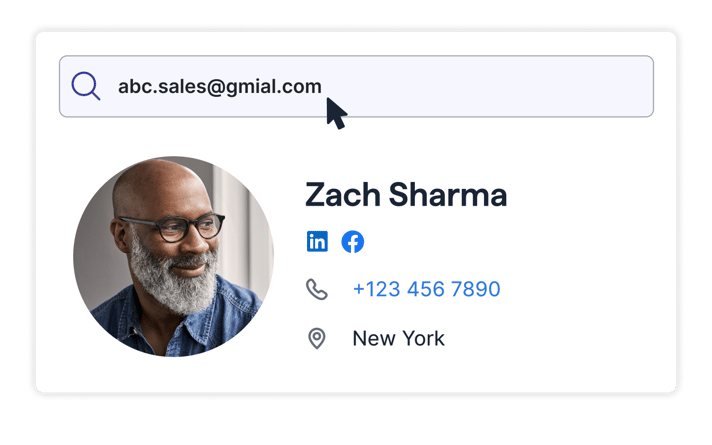This screenshot has width=712, height=445.
Task: Open the Facebook profile icon
Action: [x=353, y=242]
